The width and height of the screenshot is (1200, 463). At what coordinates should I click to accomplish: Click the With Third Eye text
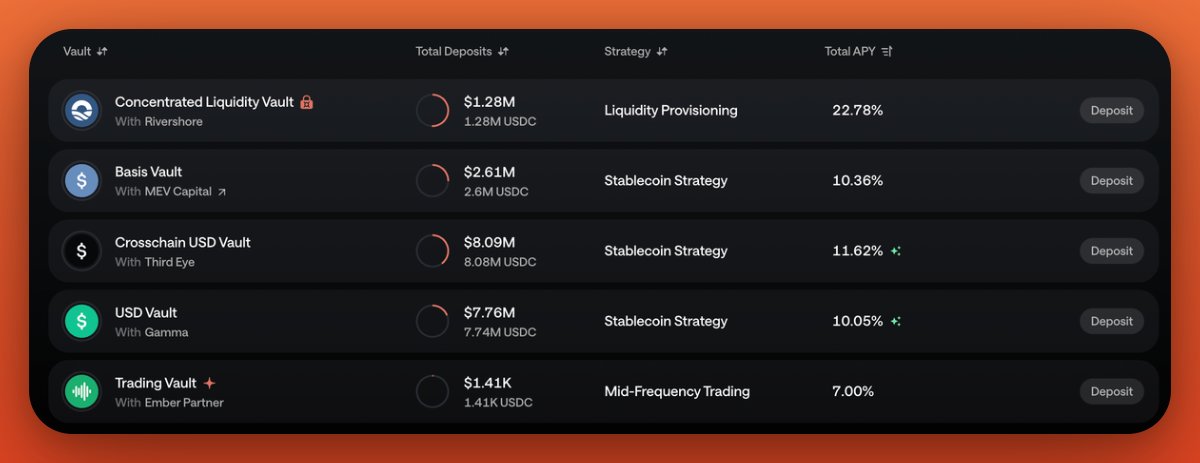pos(155,262)
